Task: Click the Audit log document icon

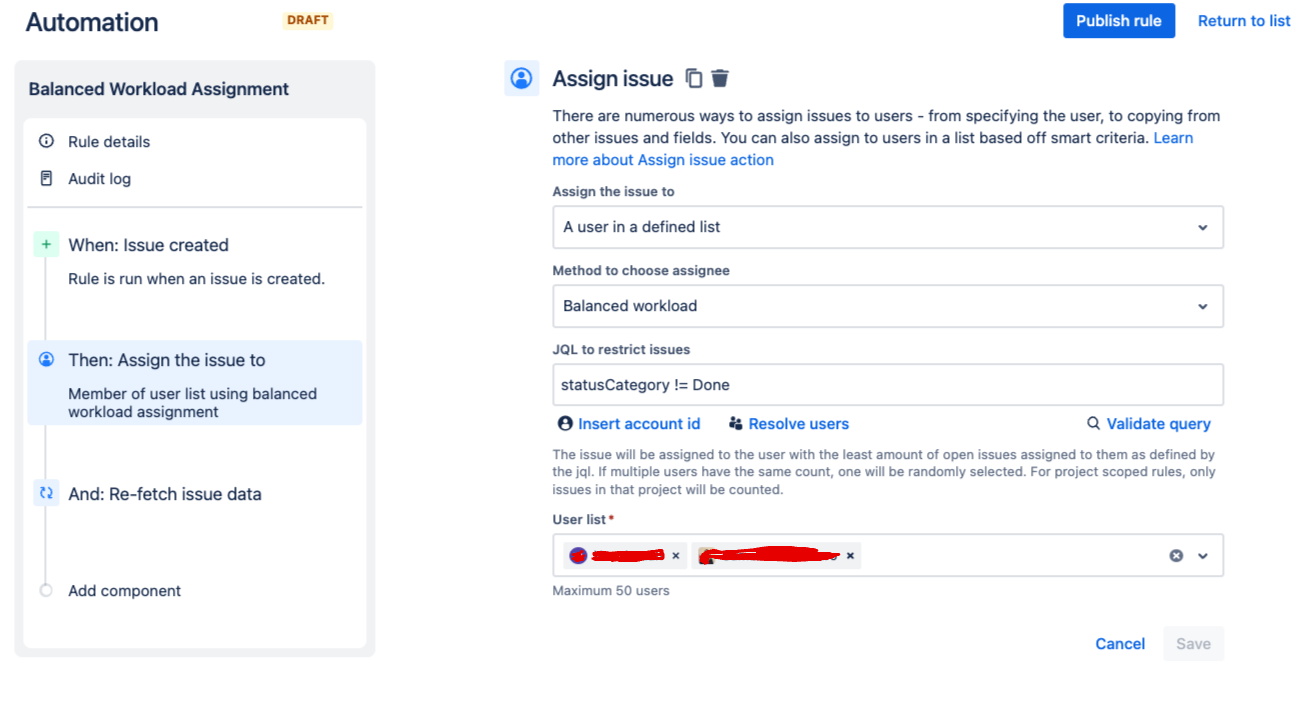Action: click(x=46, y=178)
